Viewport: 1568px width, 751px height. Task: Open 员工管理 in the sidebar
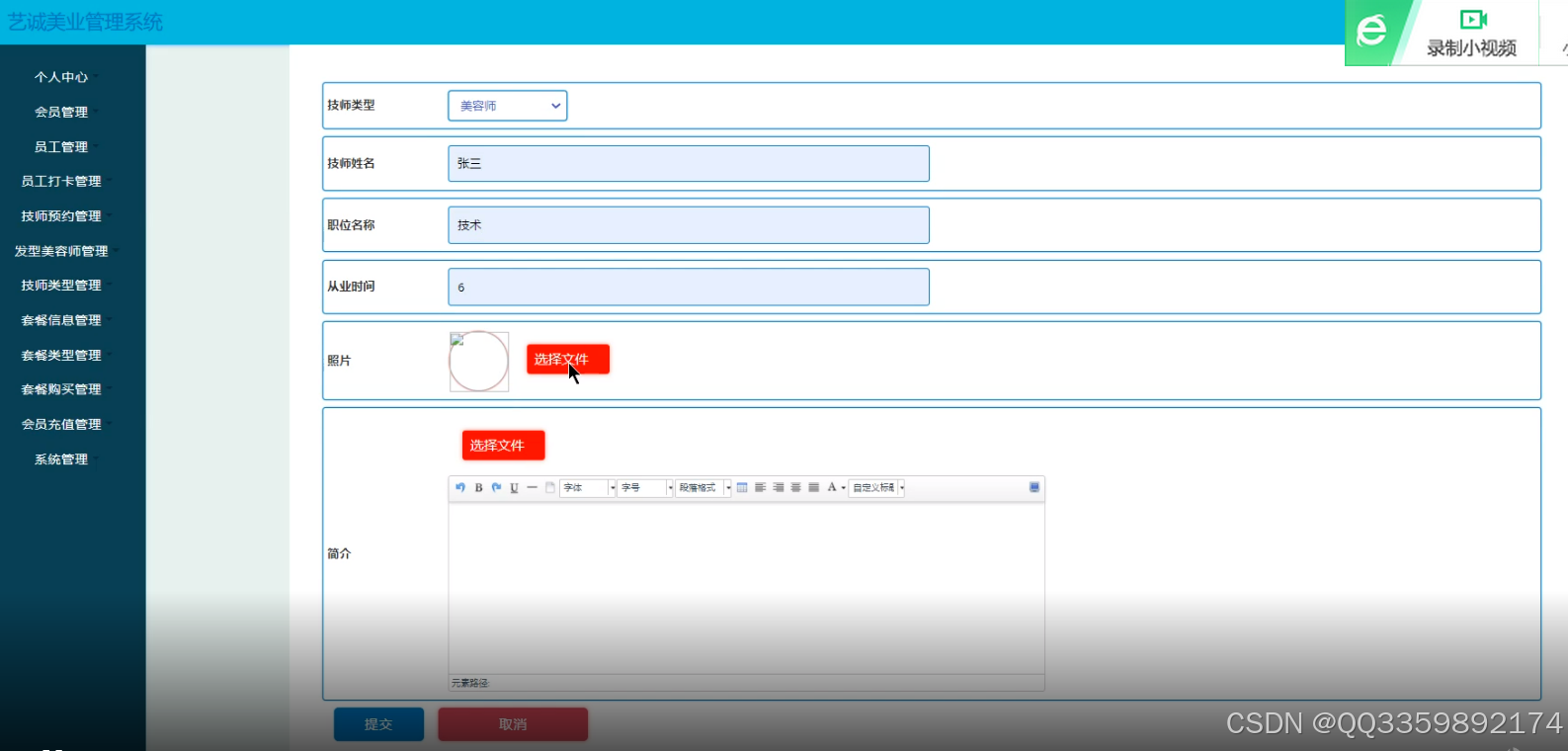coord(61,146)
